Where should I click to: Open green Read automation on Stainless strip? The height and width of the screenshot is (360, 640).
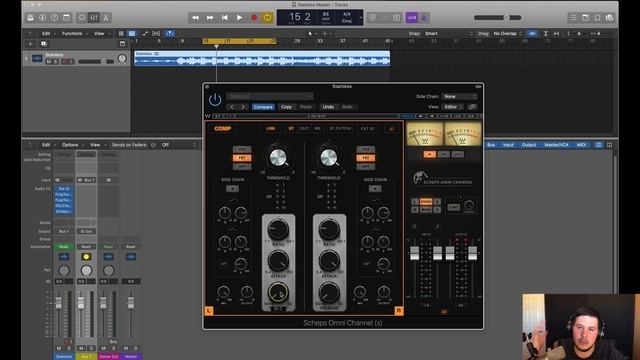tap(64, 247)
